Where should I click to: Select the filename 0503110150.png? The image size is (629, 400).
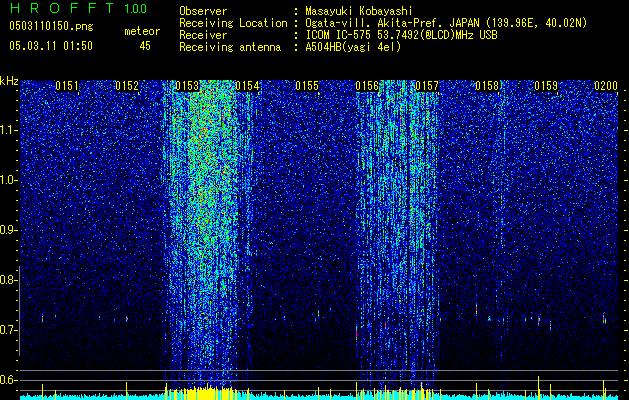(x=51, y=26)
